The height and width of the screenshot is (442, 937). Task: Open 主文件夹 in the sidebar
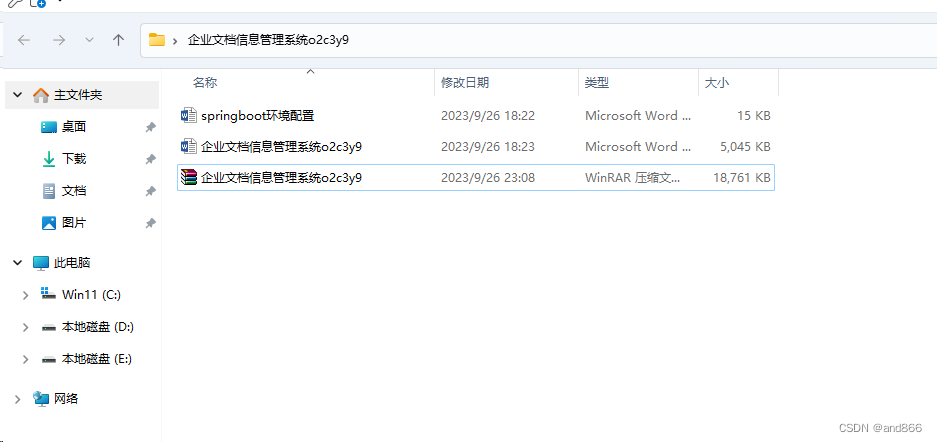[x=78, y=95]
